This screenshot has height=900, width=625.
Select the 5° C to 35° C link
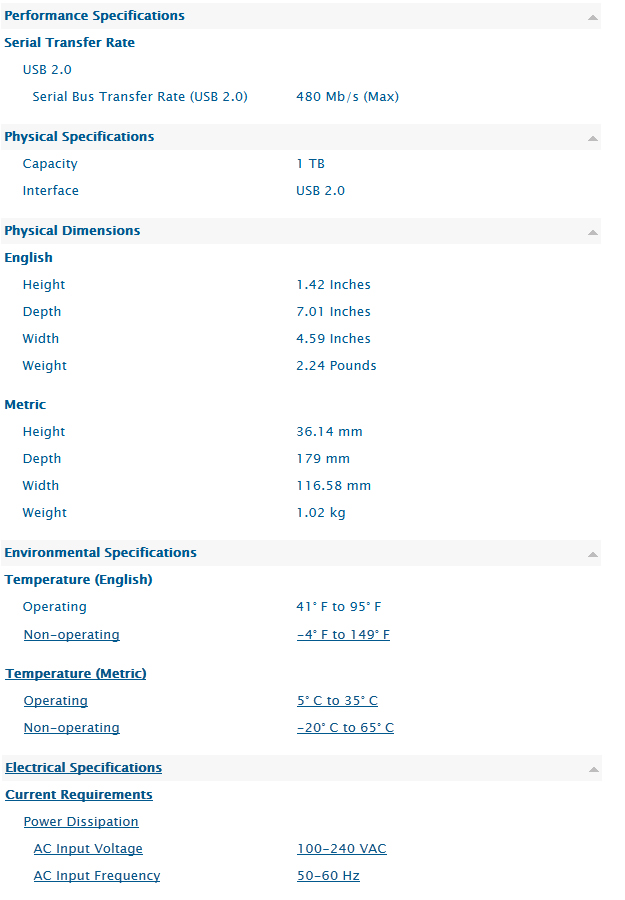click(337, 701)
